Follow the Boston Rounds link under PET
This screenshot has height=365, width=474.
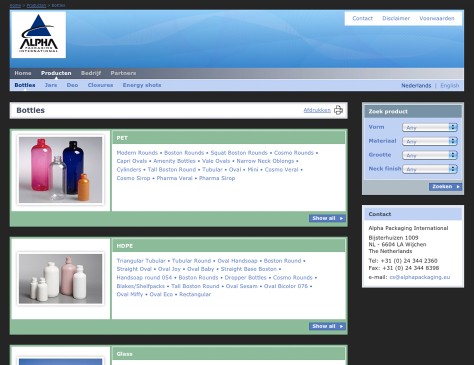click(x=184, y=153)
